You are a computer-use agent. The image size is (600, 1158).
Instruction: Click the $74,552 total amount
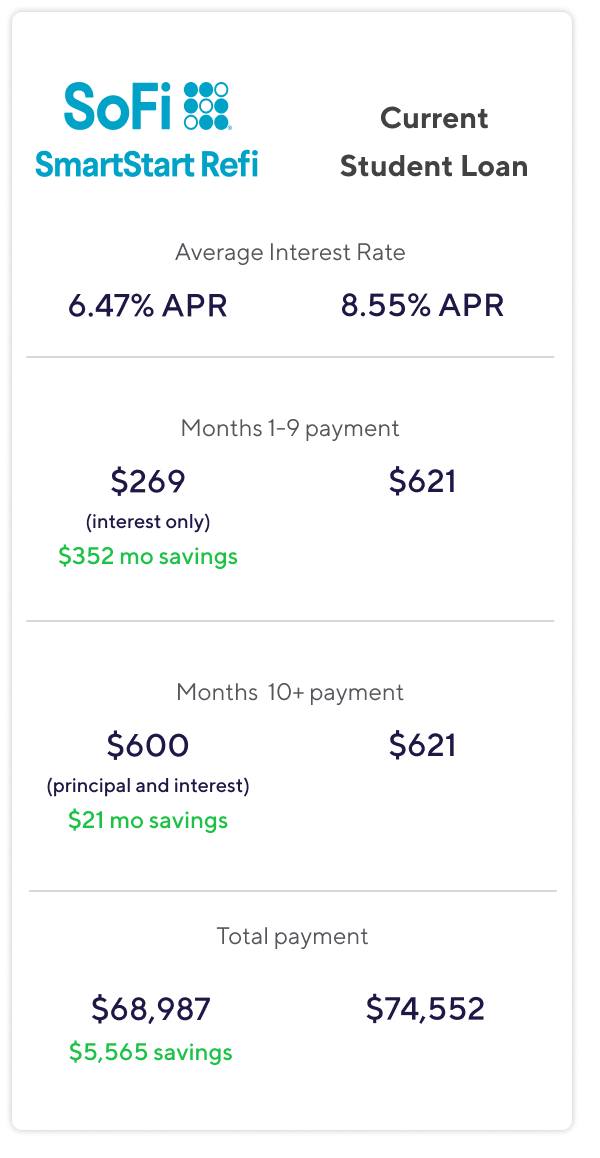click(425, 1009)
